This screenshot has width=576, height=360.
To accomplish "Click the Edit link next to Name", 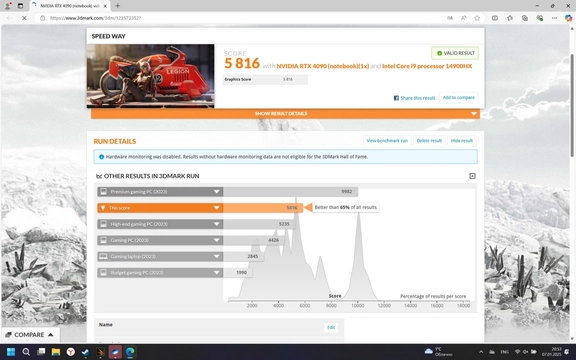I will (x=331, y=328).
